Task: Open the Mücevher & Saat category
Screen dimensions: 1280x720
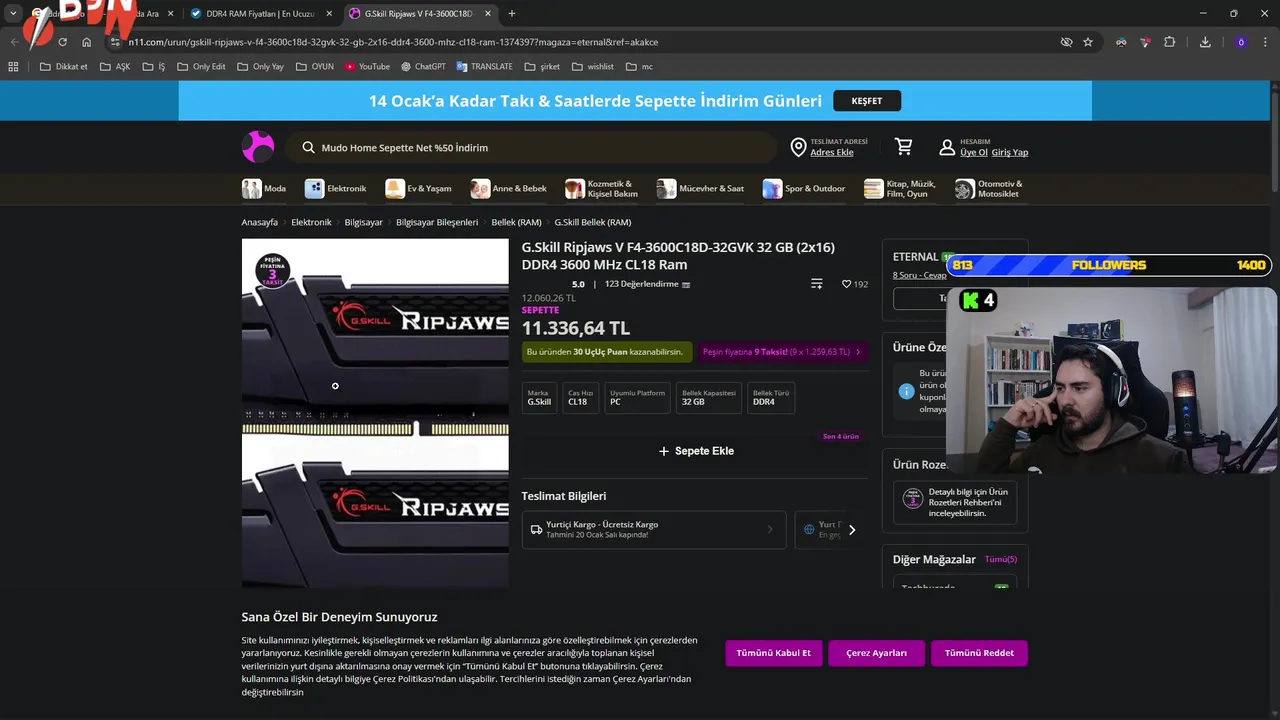Action: tap(700, 188)
